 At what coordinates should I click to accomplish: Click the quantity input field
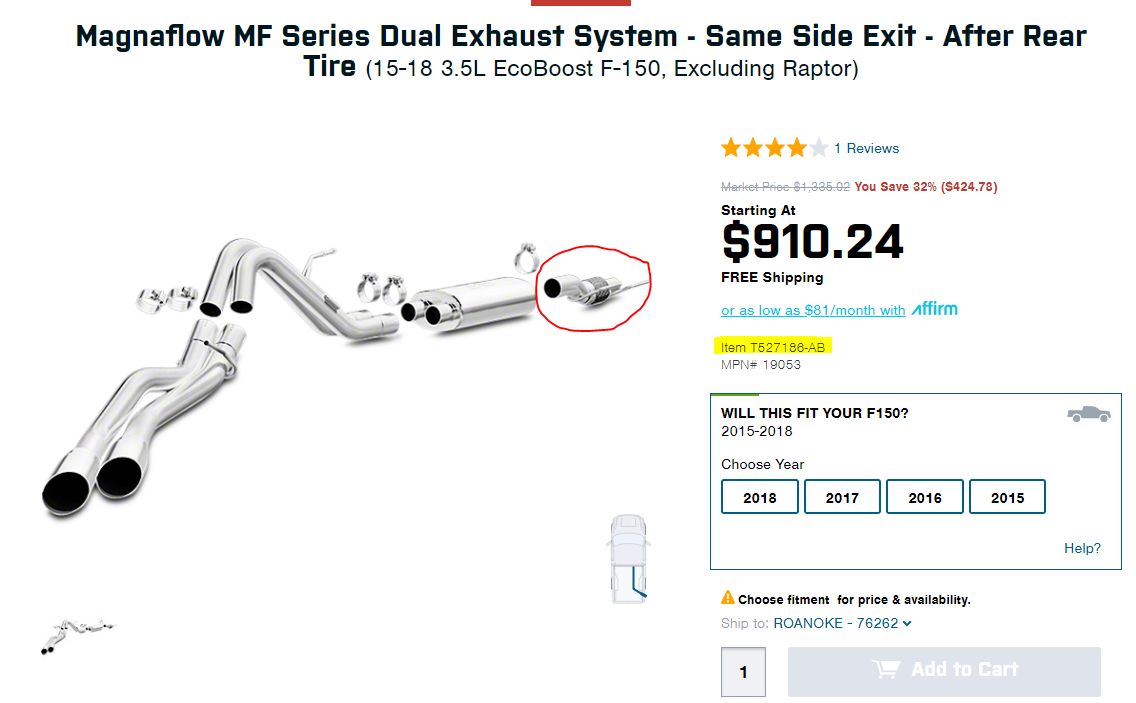click(743, 671)
